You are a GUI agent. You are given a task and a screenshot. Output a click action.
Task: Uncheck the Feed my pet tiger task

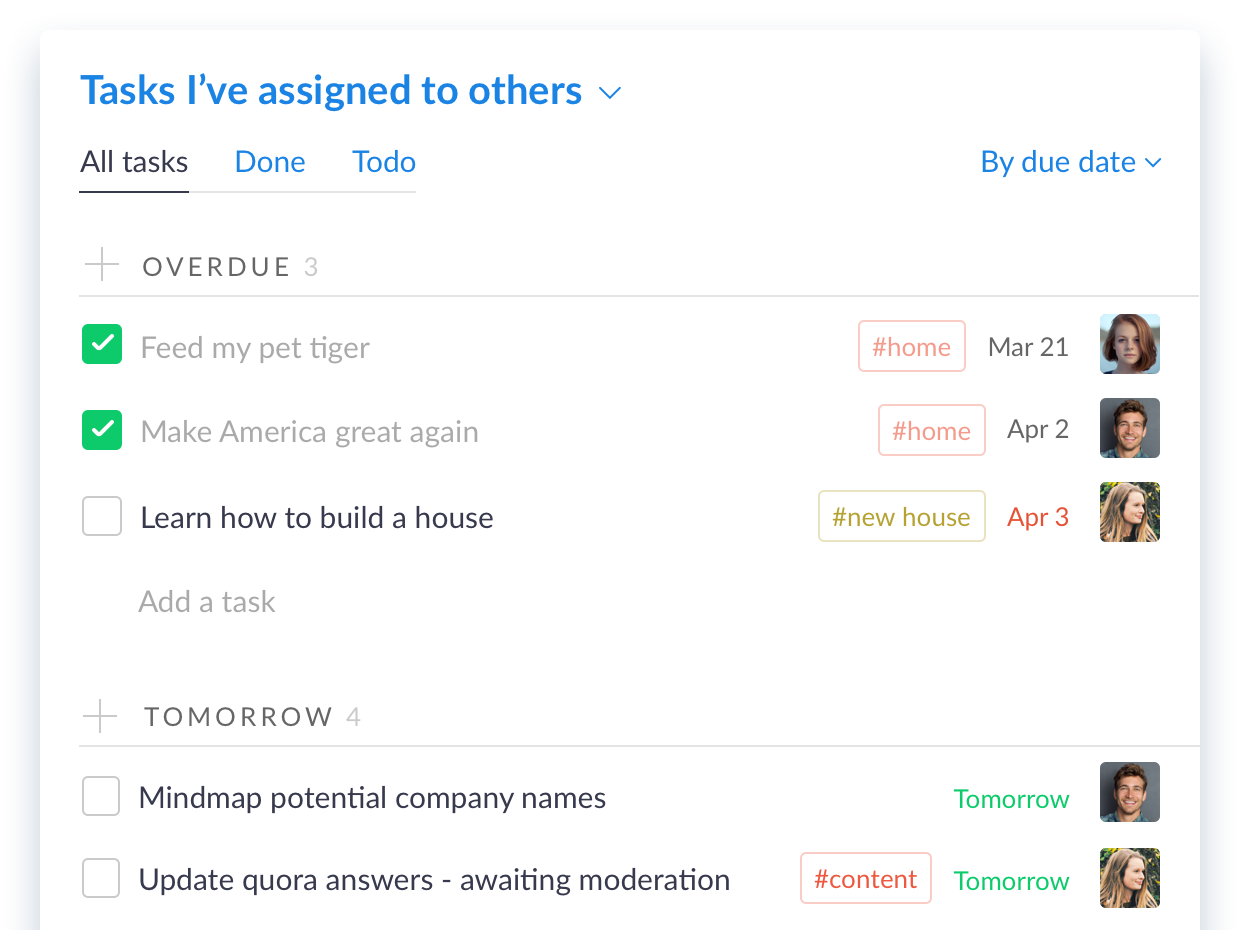pos(102,344)
